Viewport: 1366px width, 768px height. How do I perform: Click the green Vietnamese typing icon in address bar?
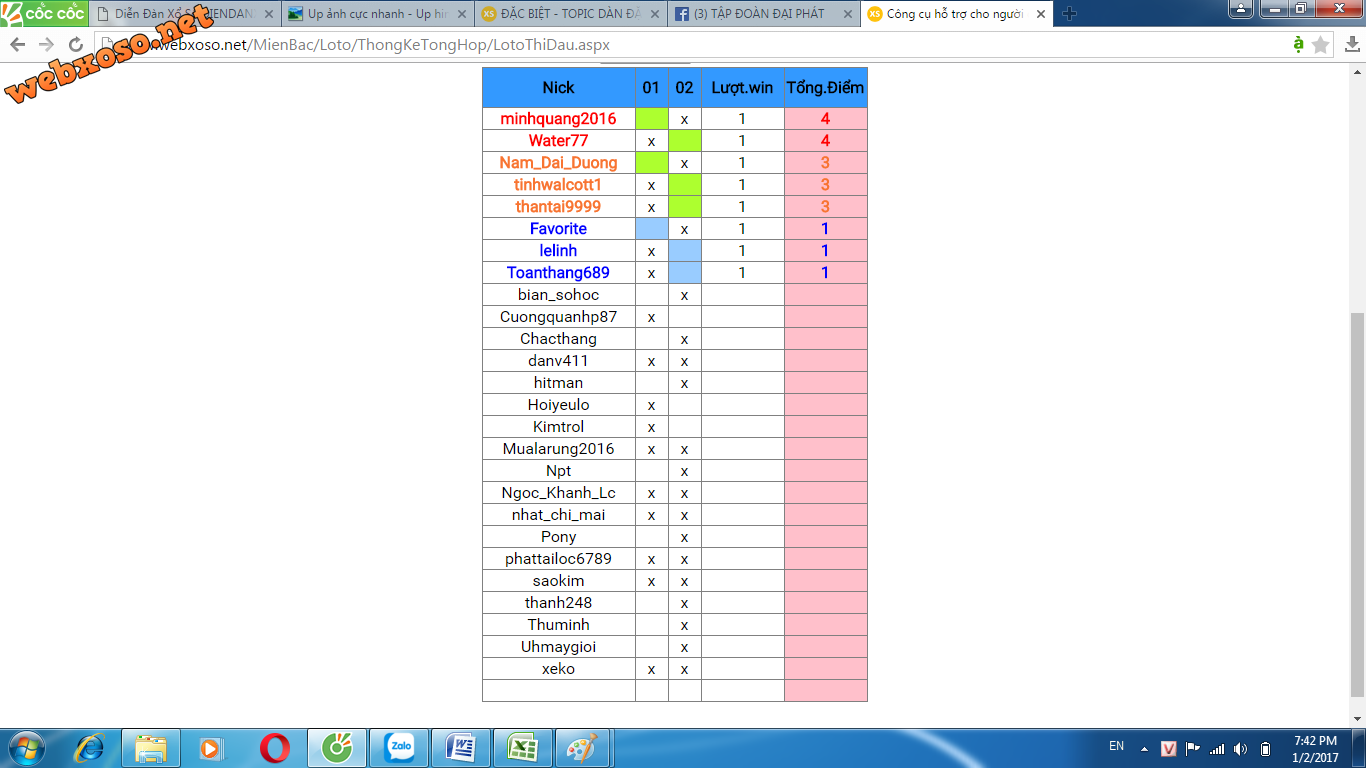tap(1297, 45)
